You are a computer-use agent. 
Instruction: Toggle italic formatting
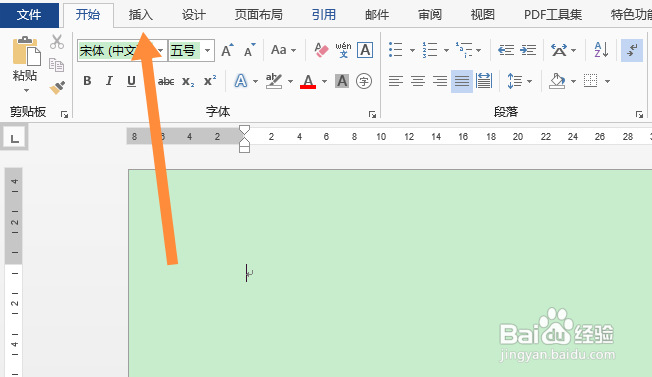(x=109, y=81)
